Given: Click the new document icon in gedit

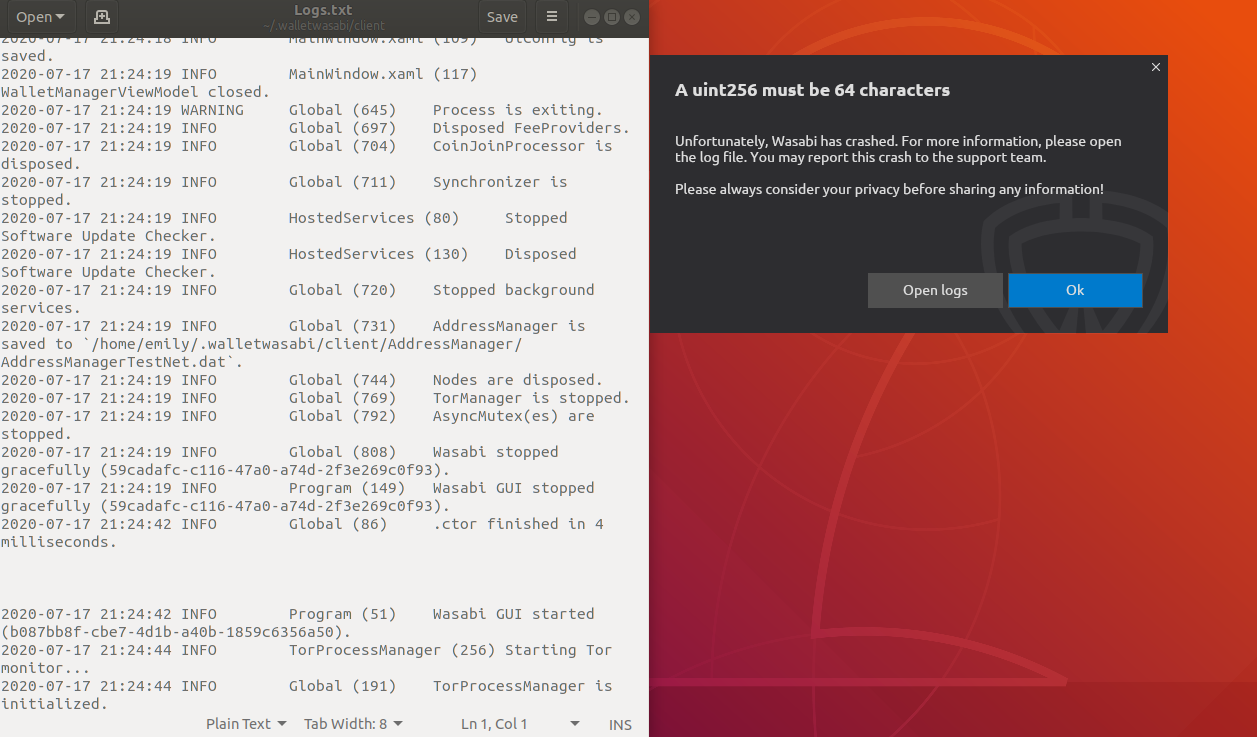Looking at the screenshot, I should [x=100, y=16].
